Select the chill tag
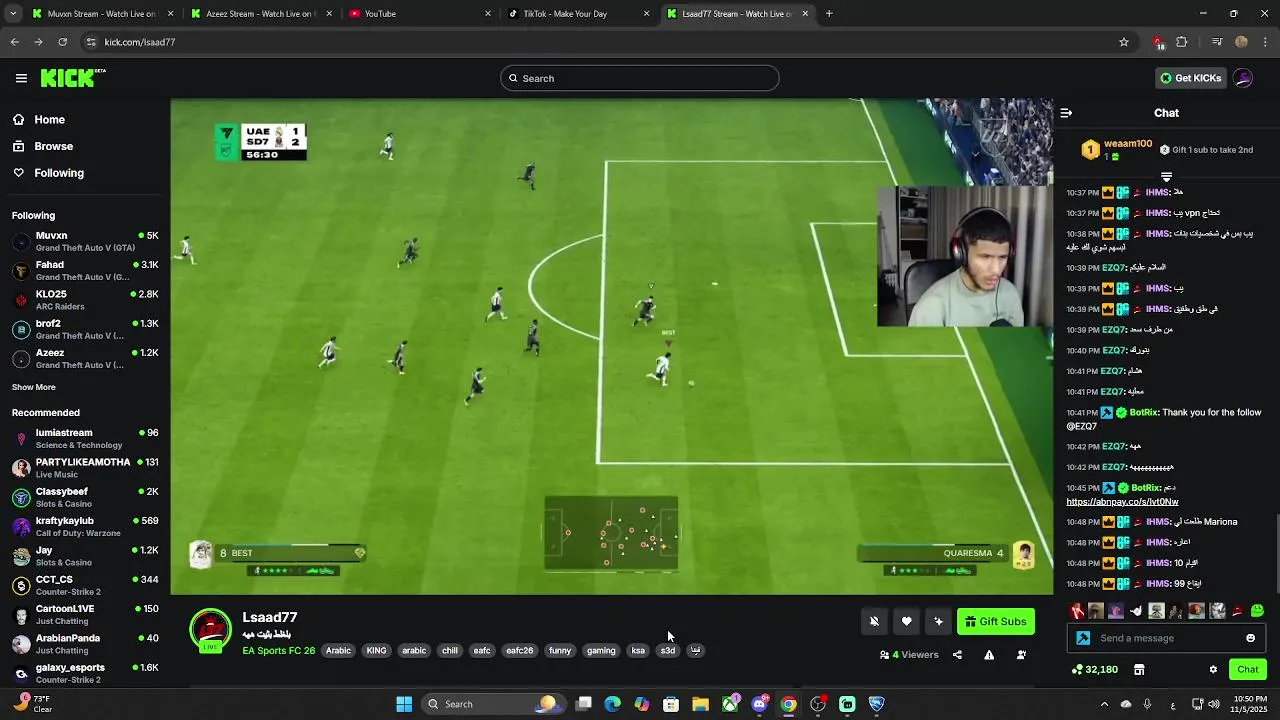This screenshot has height=720, width=1280. tap(450, 651)
